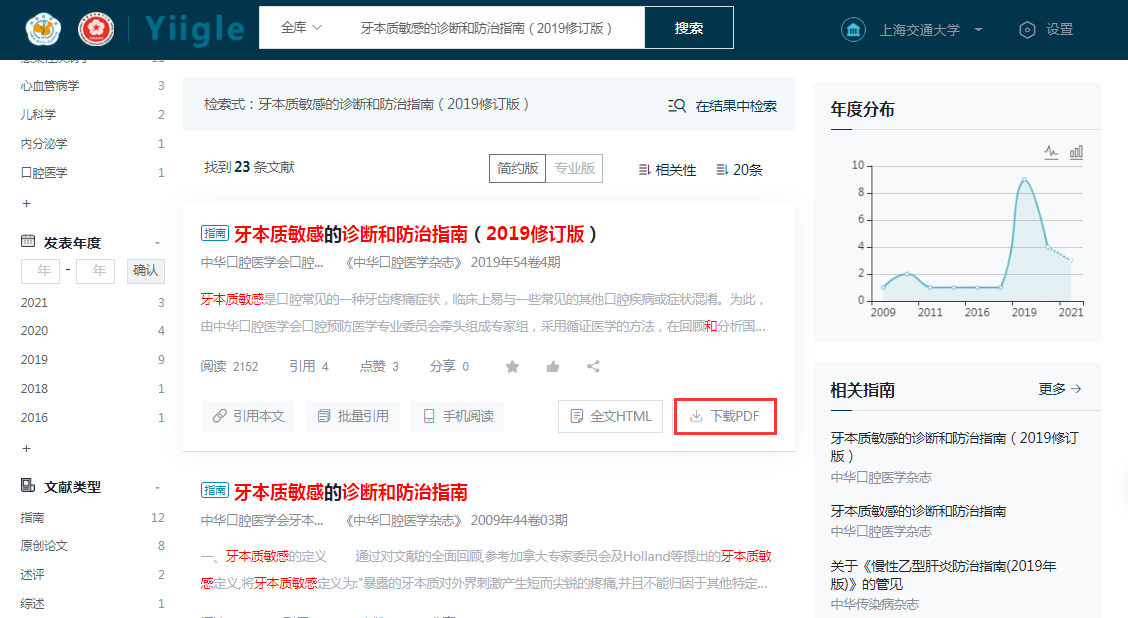Click the star favorite icon
This screenshot has width=1128, height=618.
512,367
